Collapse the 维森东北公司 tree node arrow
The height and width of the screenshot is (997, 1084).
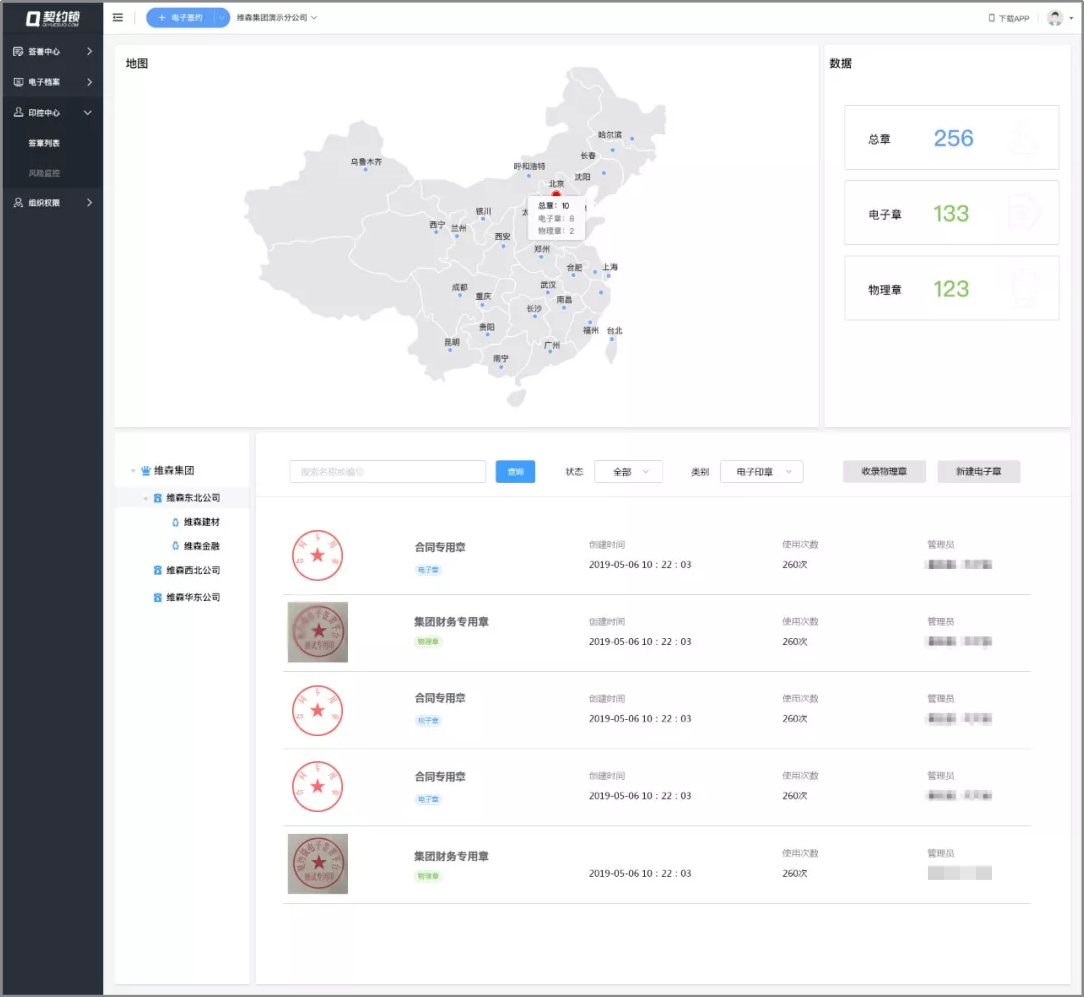[x=145, y=498]
